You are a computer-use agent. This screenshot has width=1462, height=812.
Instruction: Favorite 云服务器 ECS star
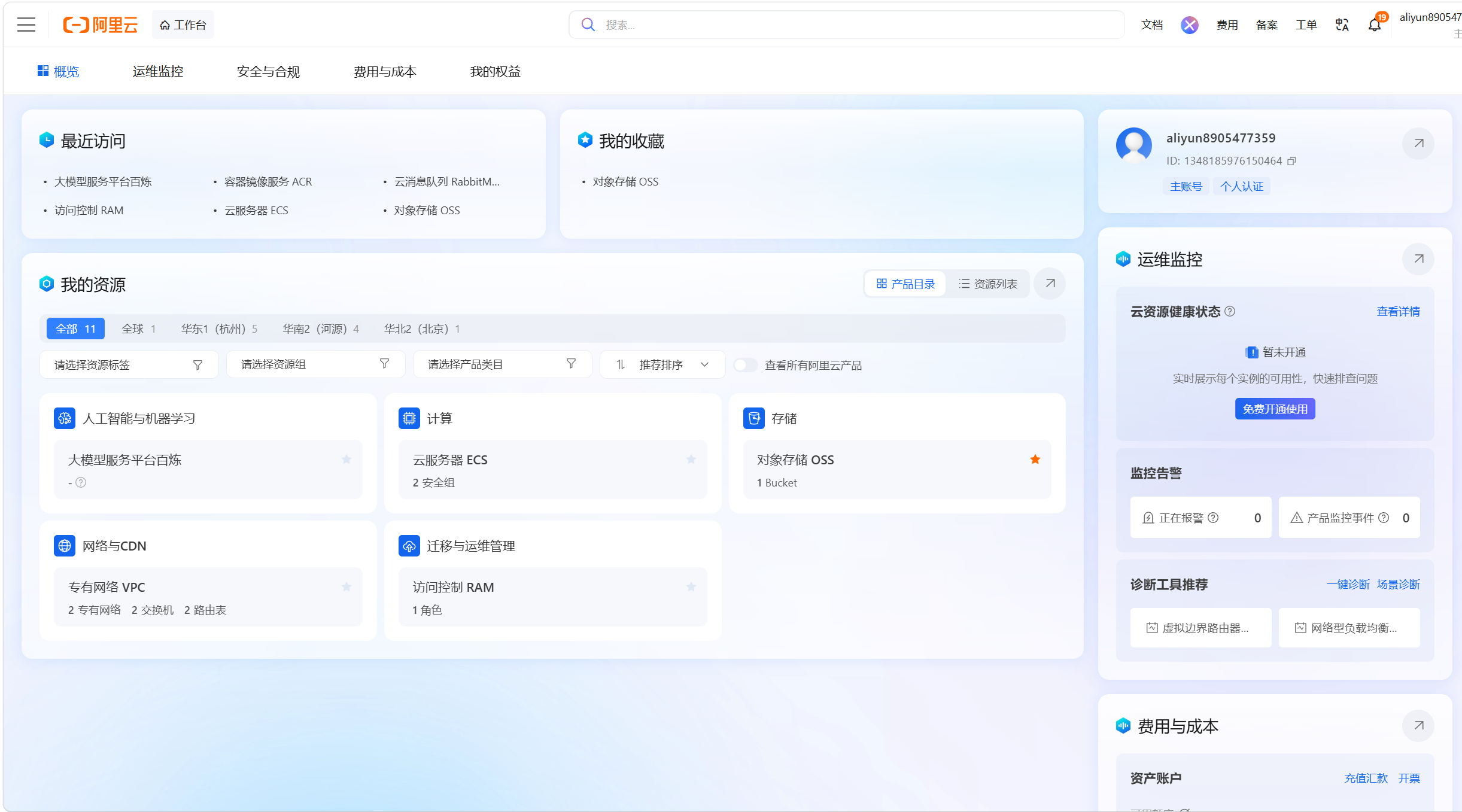point(691,460)
